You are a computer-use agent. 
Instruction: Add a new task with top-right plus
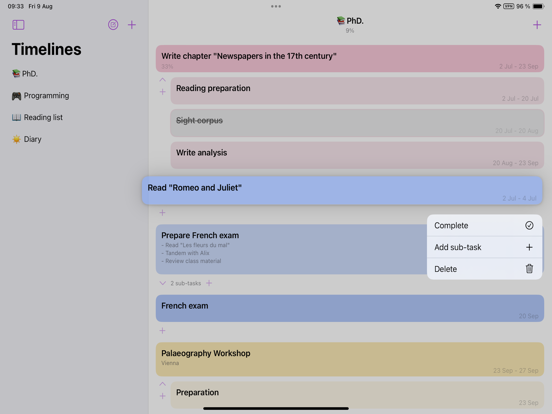coord(537,25)
